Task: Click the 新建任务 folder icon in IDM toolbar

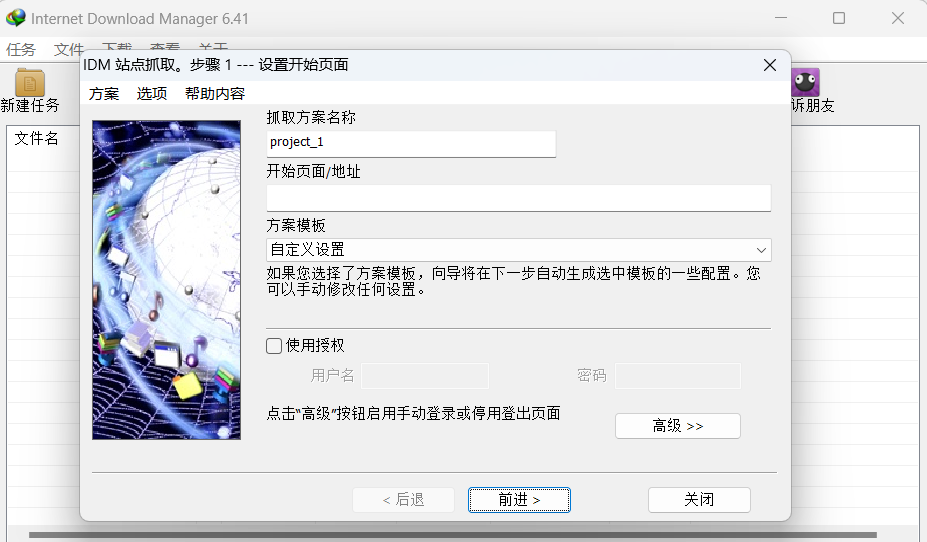Action: (30, 82)
